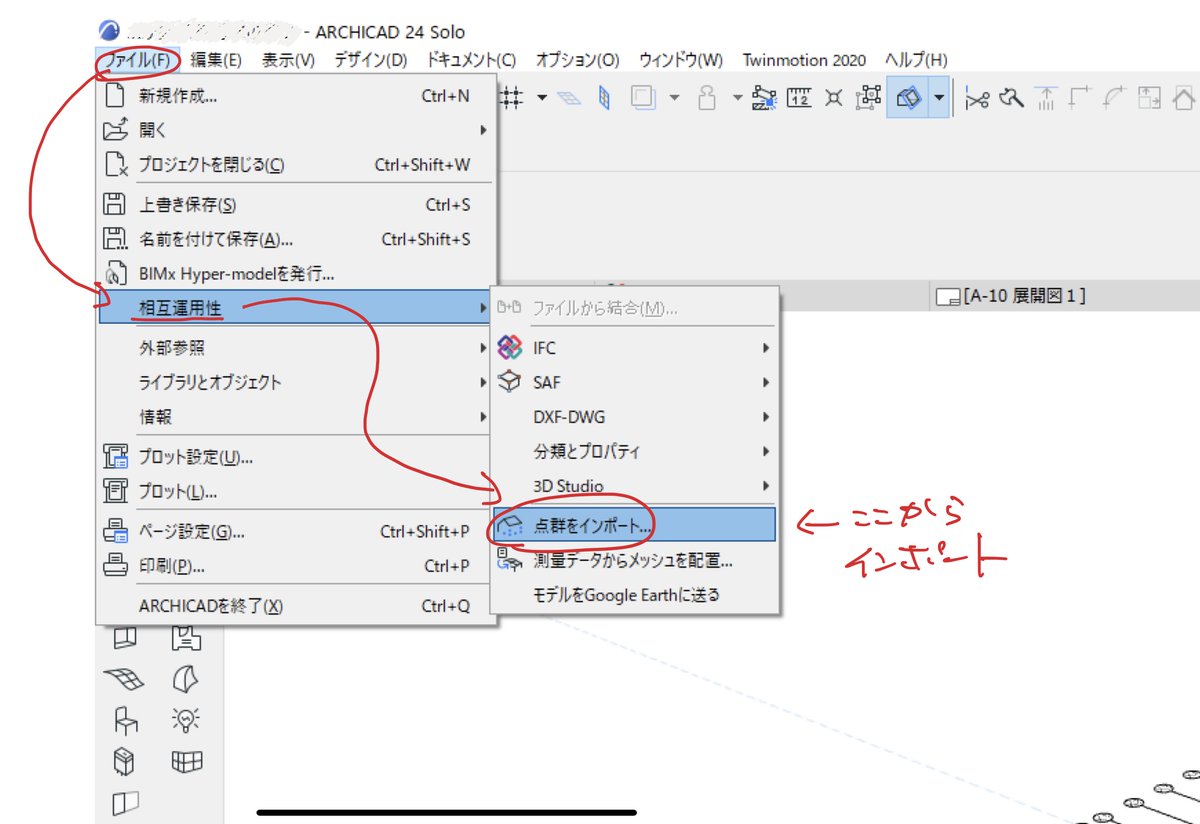The height and width of the screenshot is (824, 1200).
Task: Toggle the gravity weight icon
Action: pyautogui.click(x=707, y=98)
